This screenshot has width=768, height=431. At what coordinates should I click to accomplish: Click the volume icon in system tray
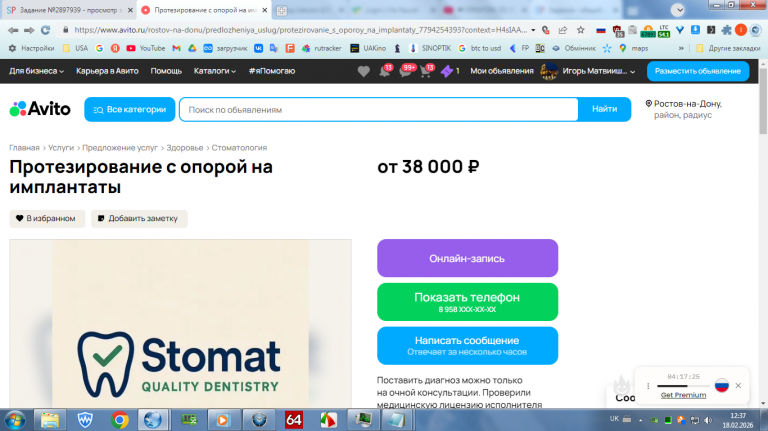point(708,420)
